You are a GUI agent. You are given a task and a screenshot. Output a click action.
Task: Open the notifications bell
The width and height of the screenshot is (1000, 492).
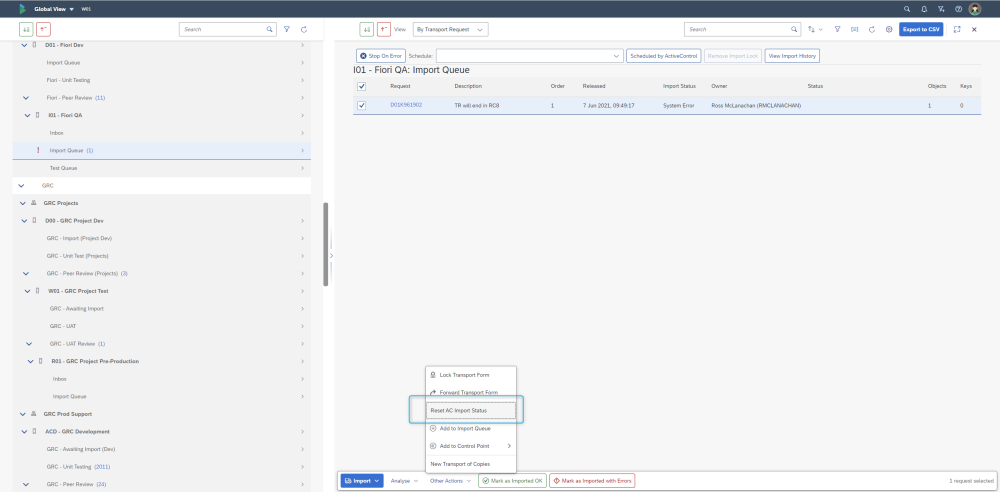tap(924, 9)
